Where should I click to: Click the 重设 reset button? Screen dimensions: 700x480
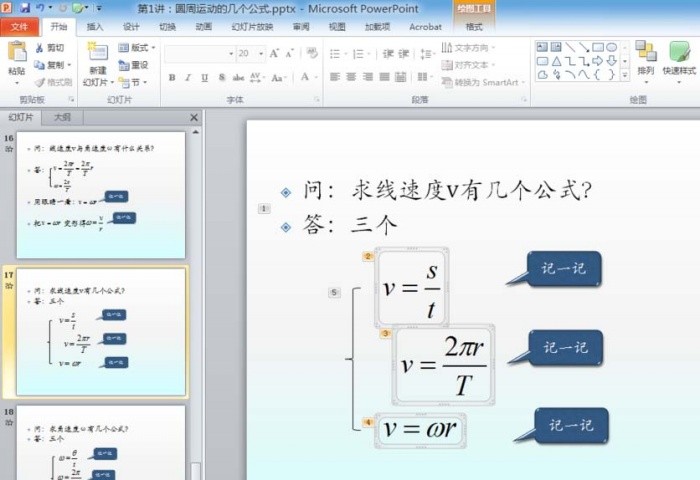pos(133,65)
